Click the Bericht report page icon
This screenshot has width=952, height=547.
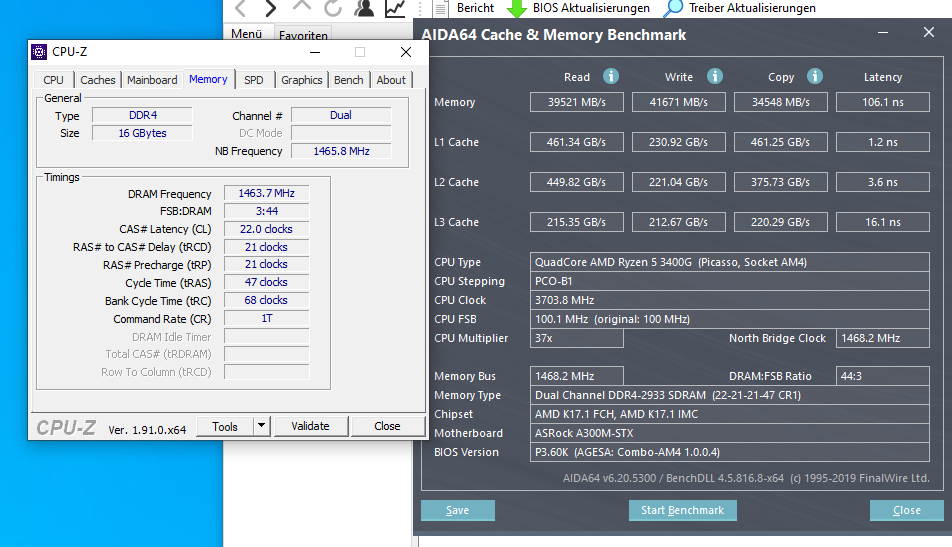[x=441, y=8]
